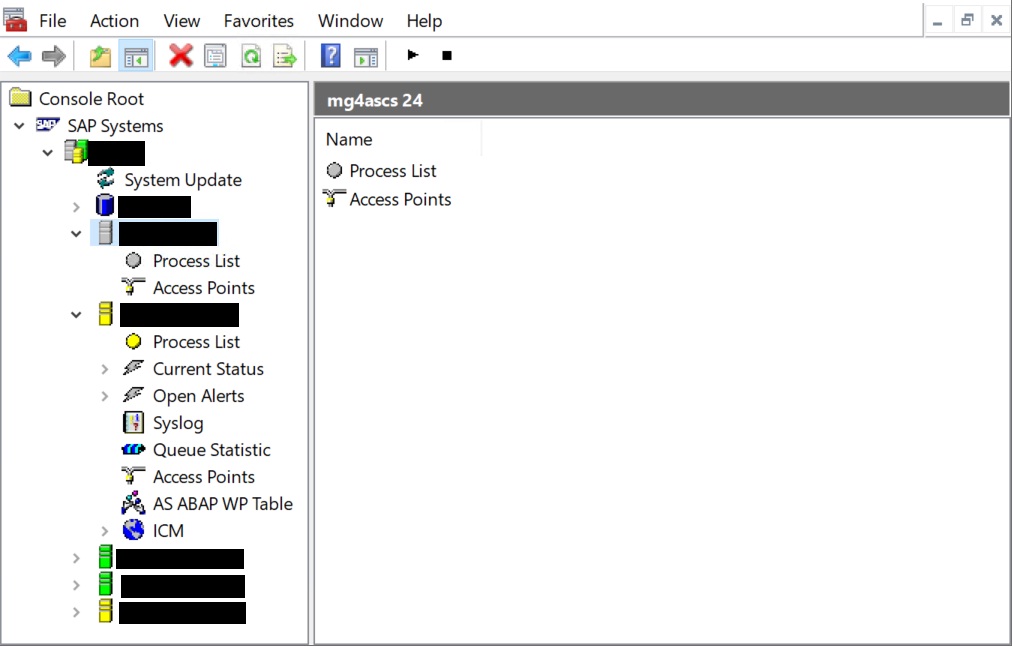Click the Console Root folder icon

tap(21, 98)
